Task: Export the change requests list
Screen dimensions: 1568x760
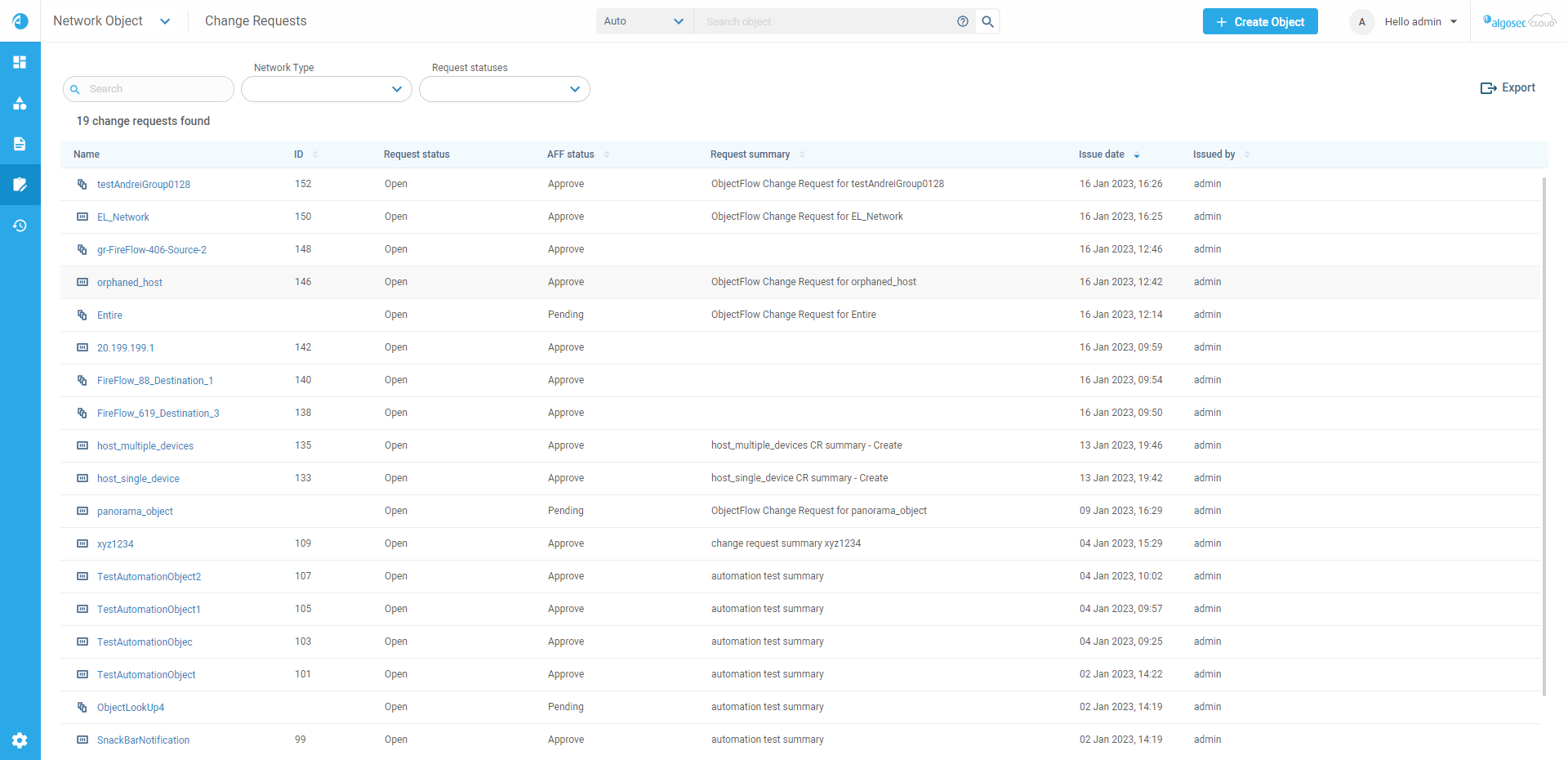Action: click(x=1508, y=87)
